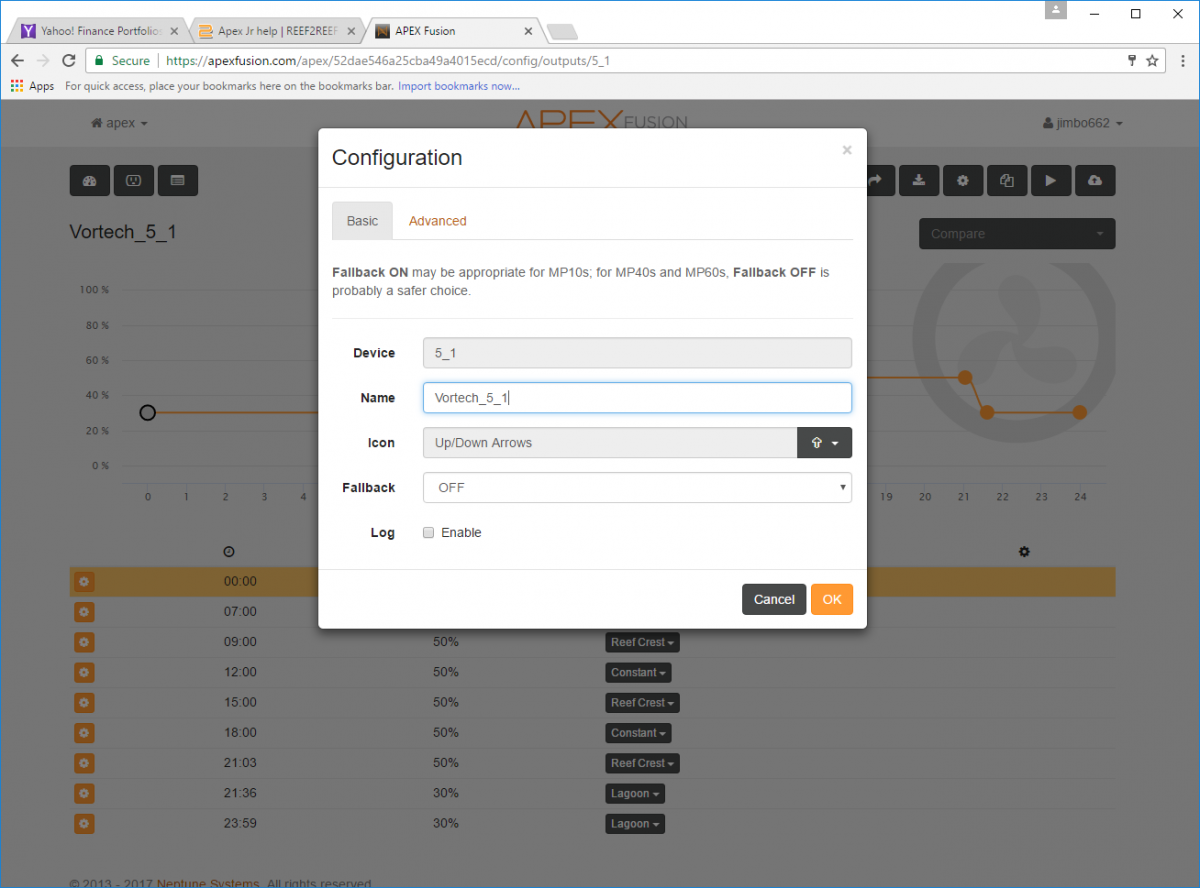Click the gear icon on the 15:00 row
This screenshot has height=888, width=1200.
(84, 703)
